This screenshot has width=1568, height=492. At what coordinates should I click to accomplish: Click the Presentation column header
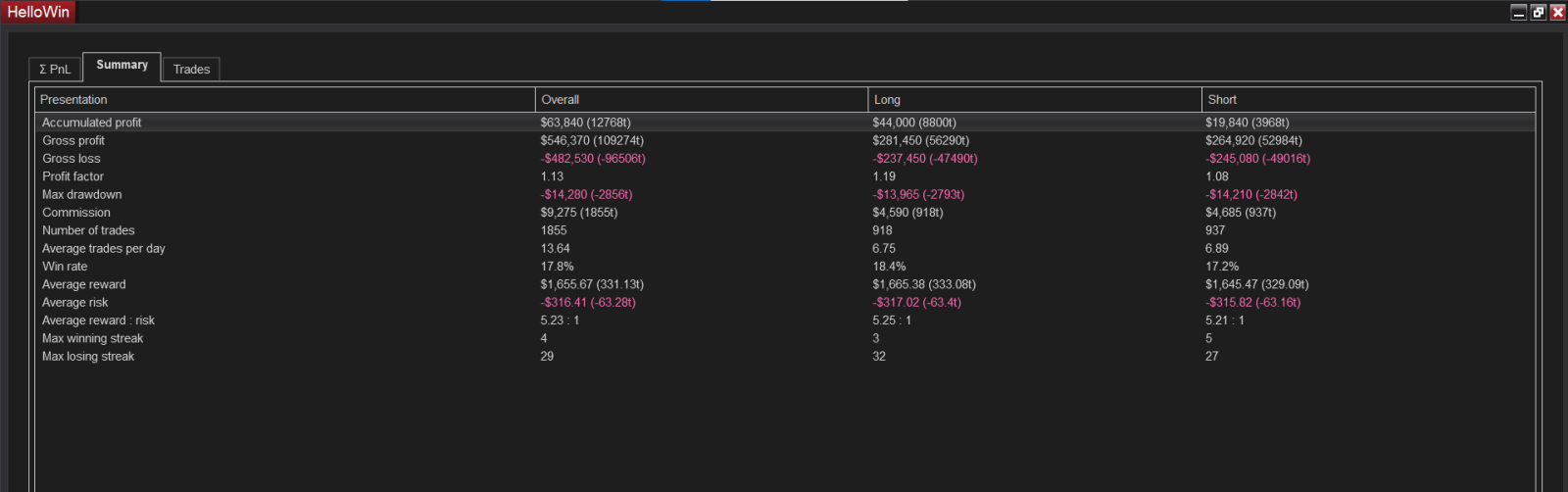pyautogui.click(x=285, y=100)
